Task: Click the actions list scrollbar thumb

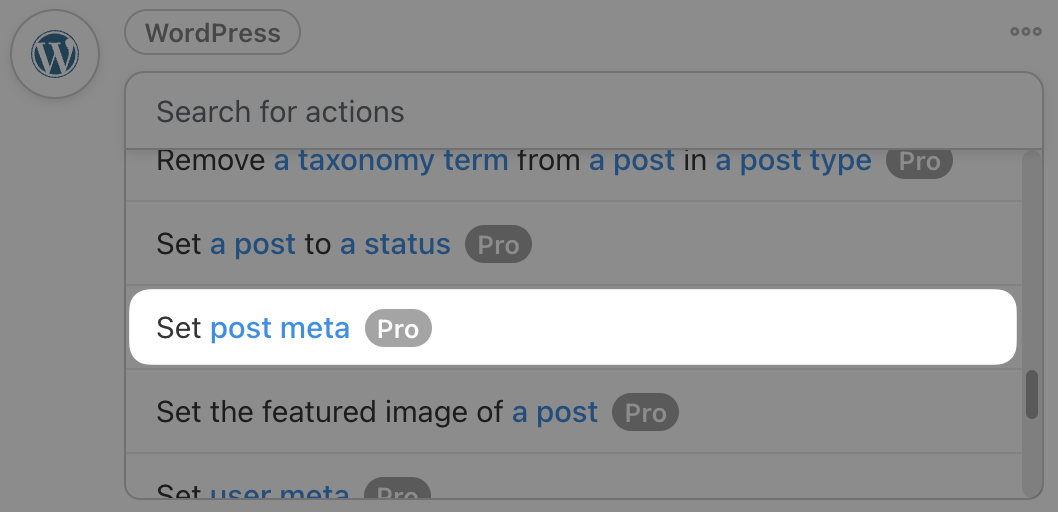Action: click(x=1031, y=394)
